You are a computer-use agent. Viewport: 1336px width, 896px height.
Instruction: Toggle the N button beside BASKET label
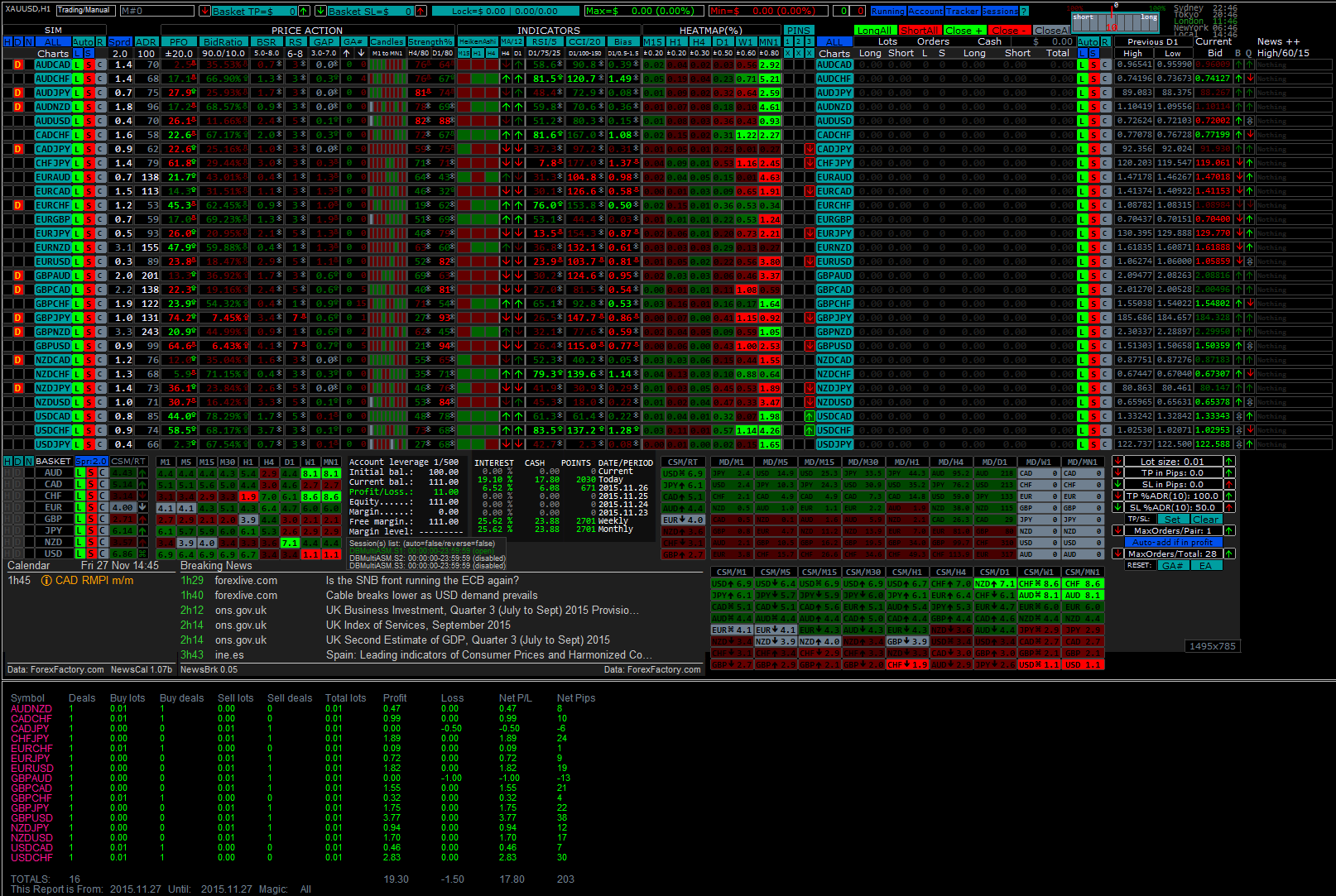pos(29,462)
